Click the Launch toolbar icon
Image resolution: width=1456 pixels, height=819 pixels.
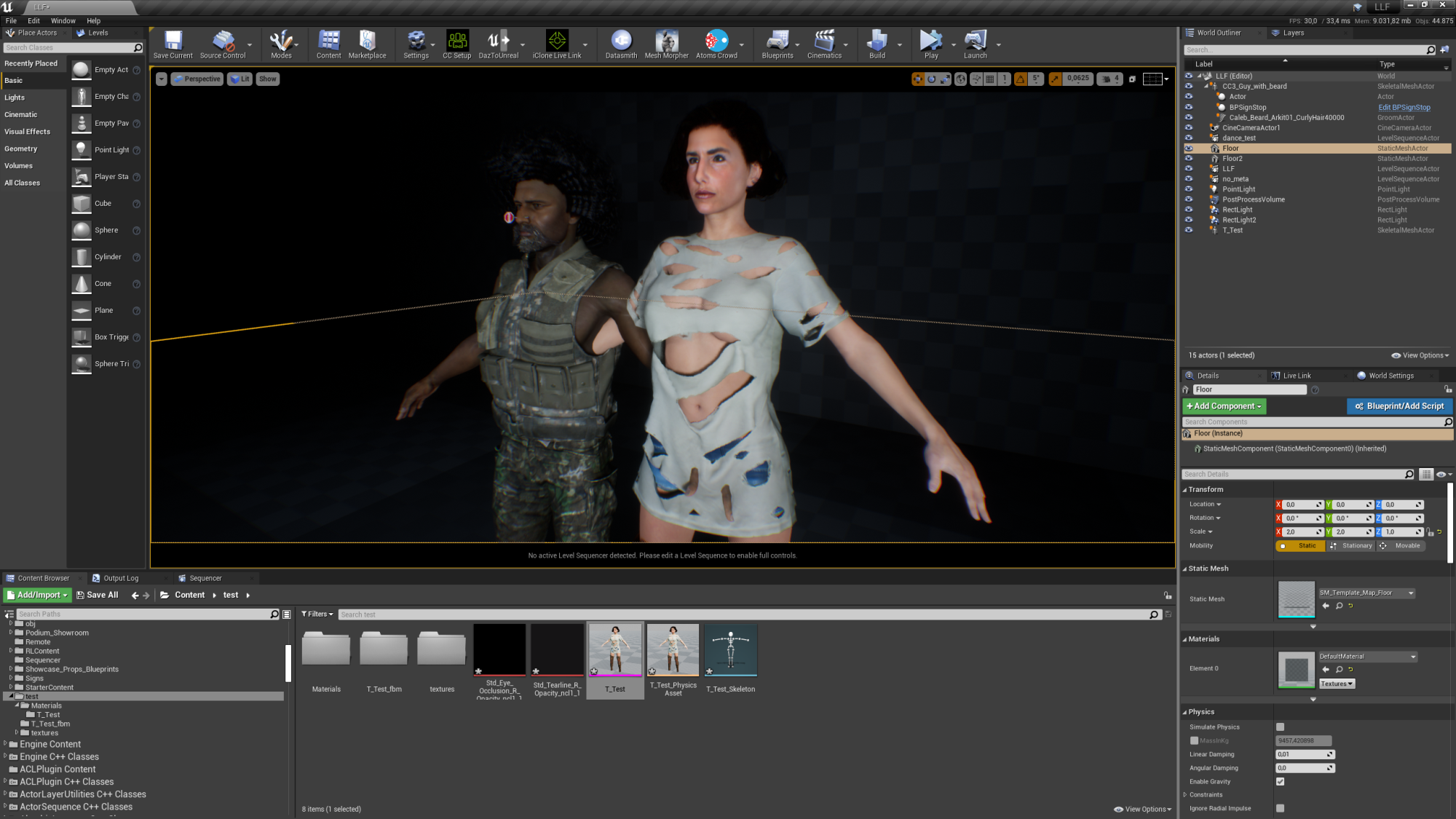tap(976, 44)
